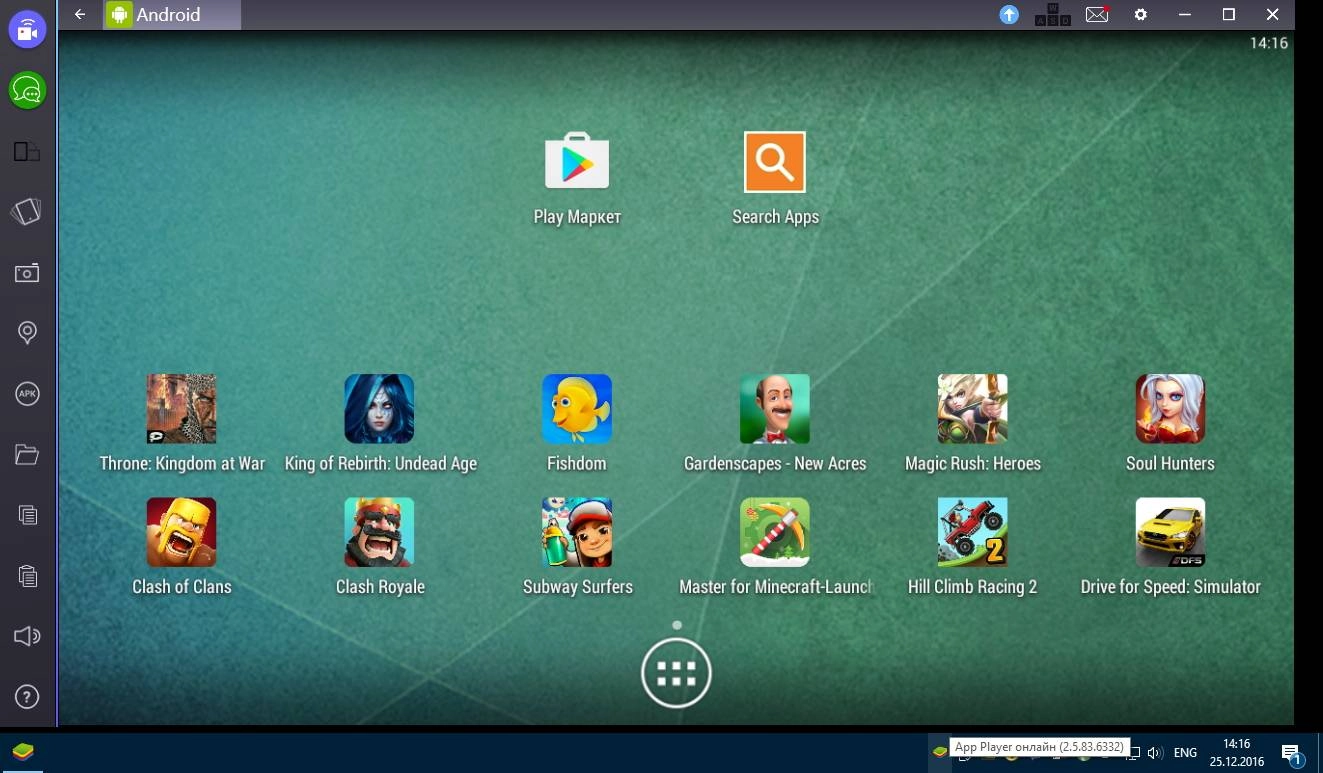Open Master for Minecraft-Launcher
1323x773 pixels.
775,532
